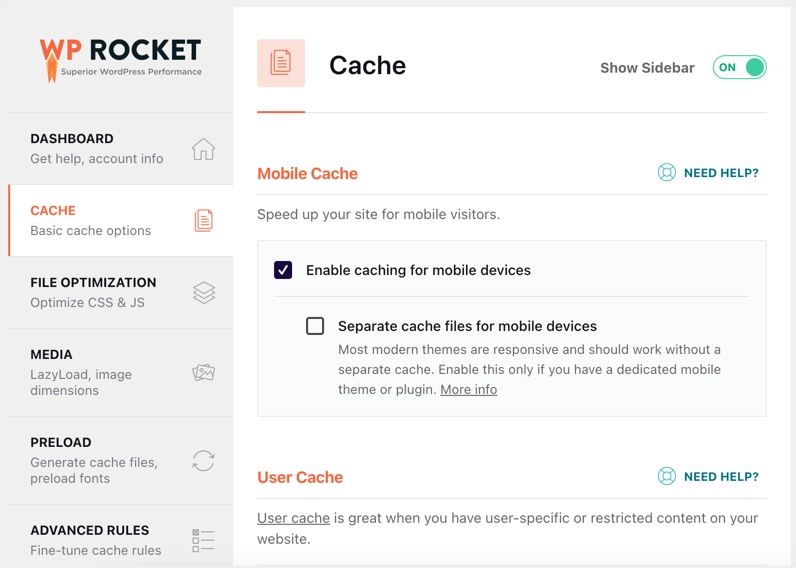Click the Preload refresh arrows icon
This screenshot has height=568, width=796.
pyautogui.click(x=203, y=460)
